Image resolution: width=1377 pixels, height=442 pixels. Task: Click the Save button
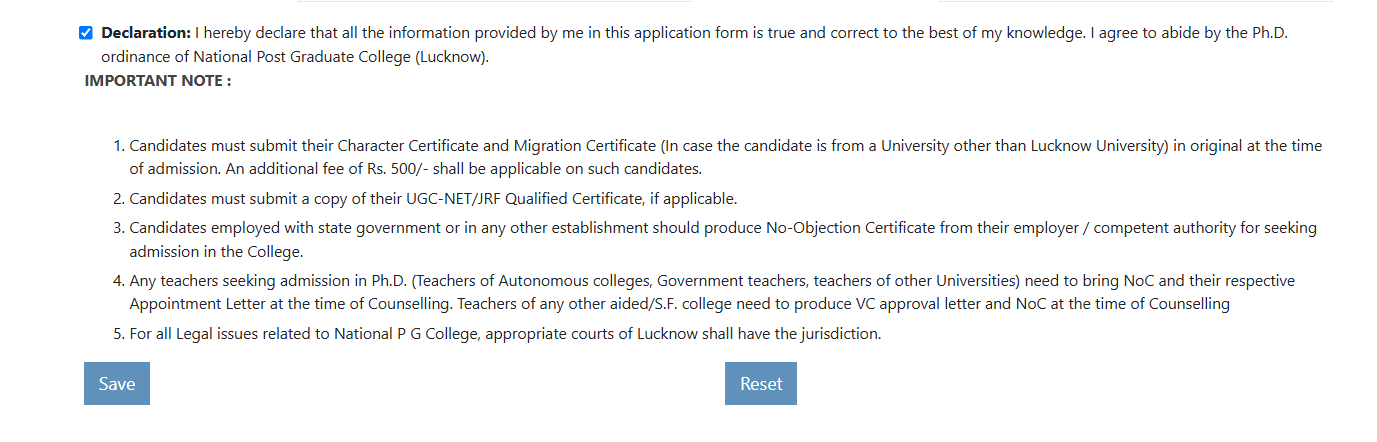coord(116,384)
